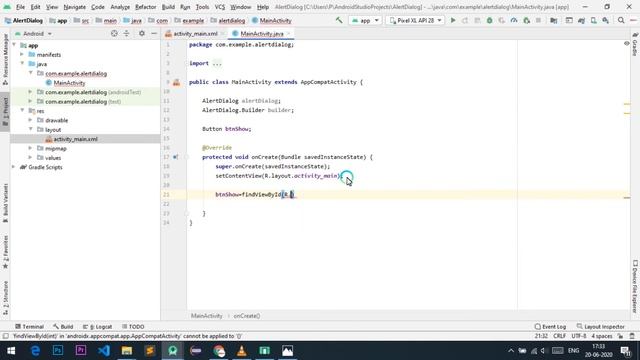Open the Refactor menu
The image size is (640, 360).
point(145,7)
